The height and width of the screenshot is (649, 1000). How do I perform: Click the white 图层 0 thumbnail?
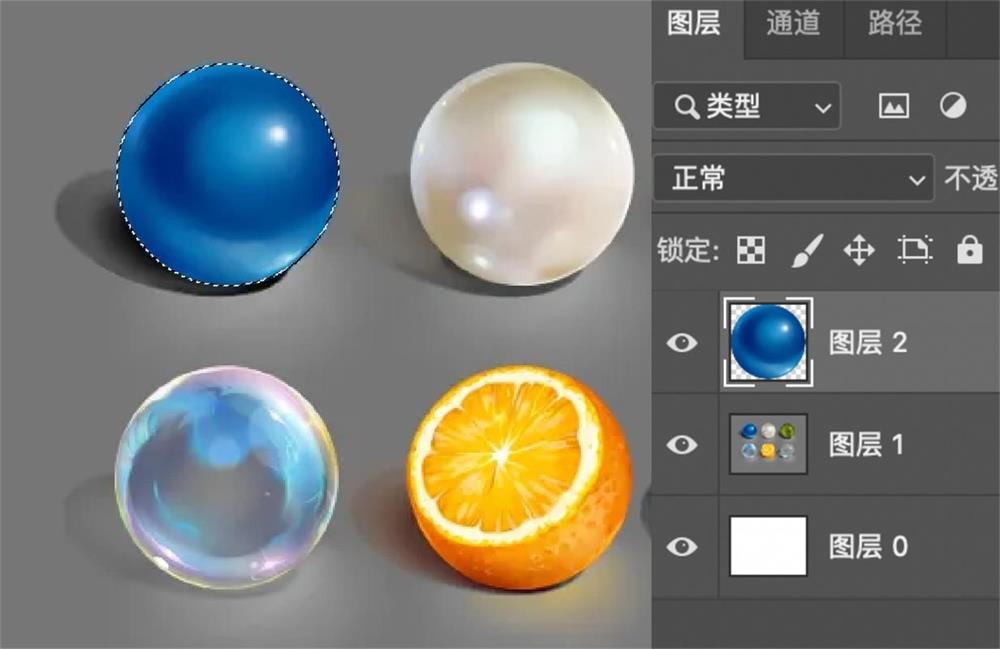click(768, 546)
